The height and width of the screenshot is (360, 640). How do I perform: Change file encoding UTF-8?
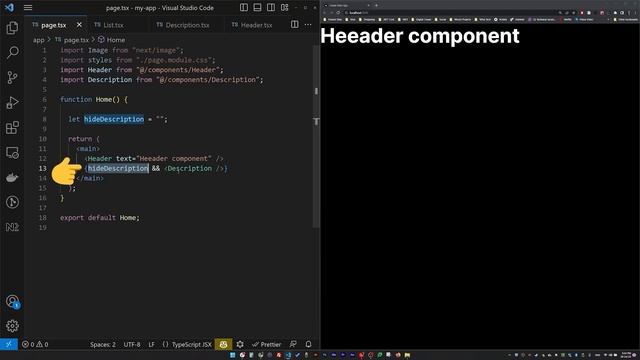[132, 344]
